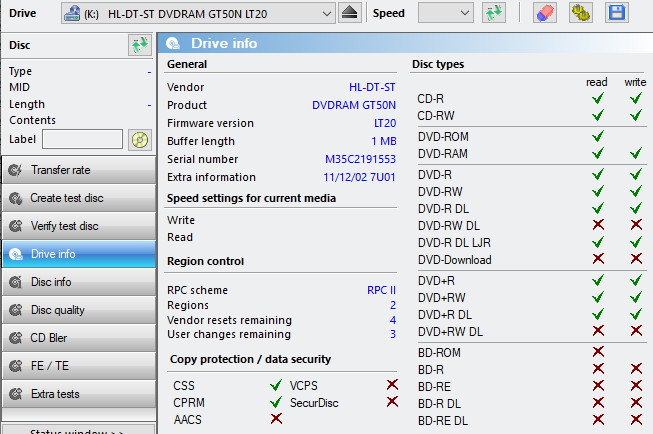Click the VCPS unsupported red cross

(x=392, y=384)
